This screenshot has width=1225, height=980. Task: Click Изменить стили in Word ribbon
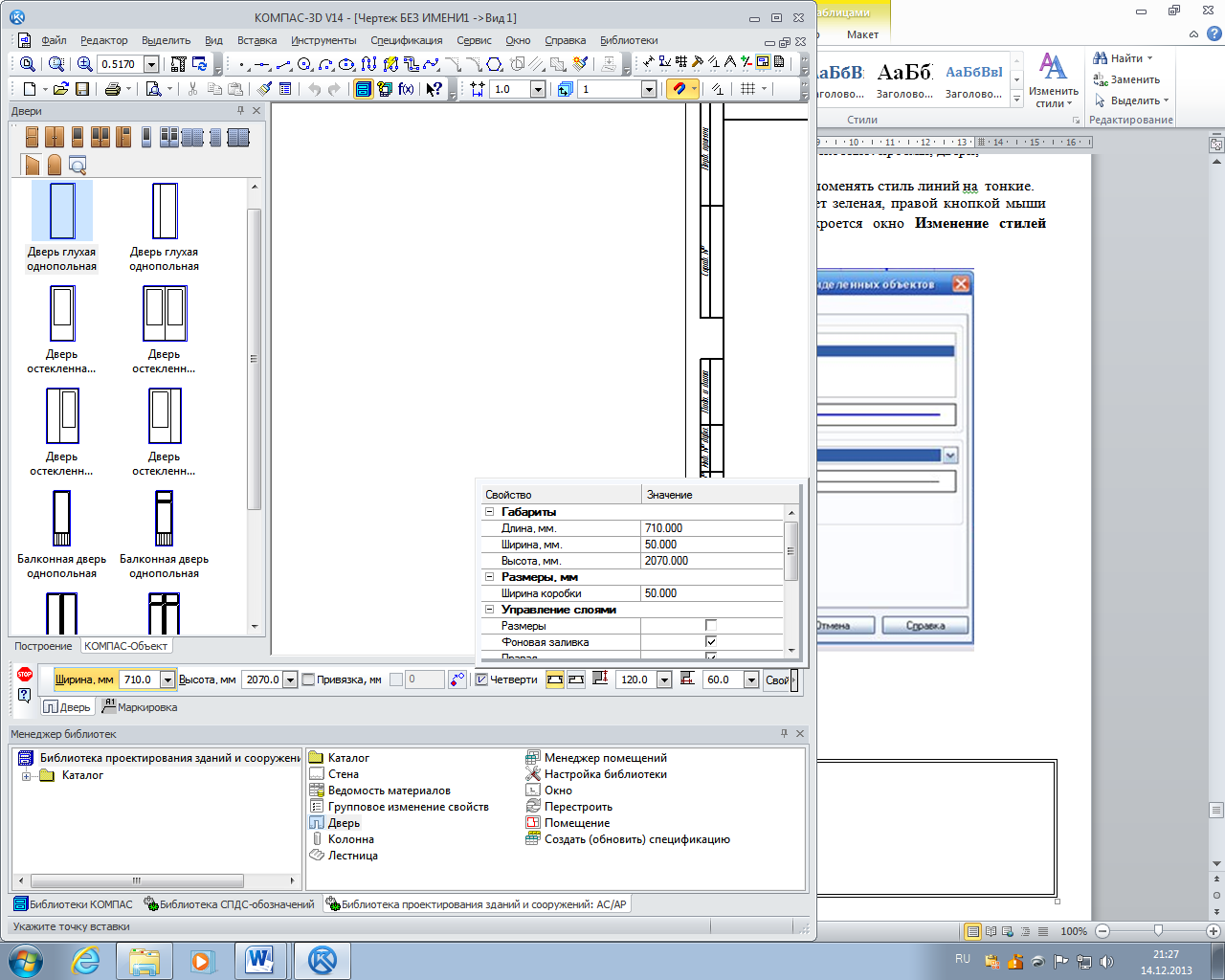(x=1053, y=80)
